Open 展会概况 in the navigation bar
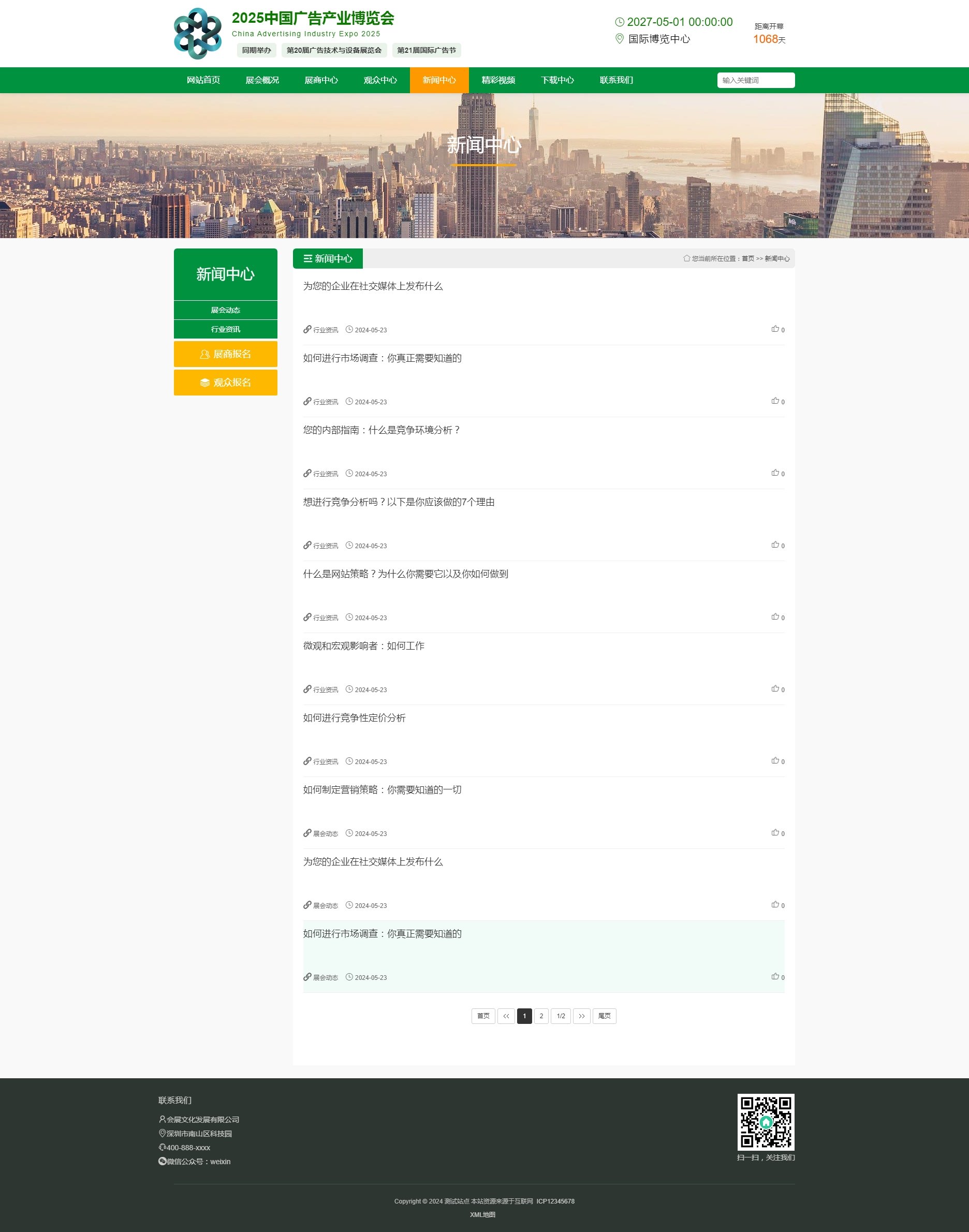Viewport: 969px width, 1232px height. click(x=262, y=80)
